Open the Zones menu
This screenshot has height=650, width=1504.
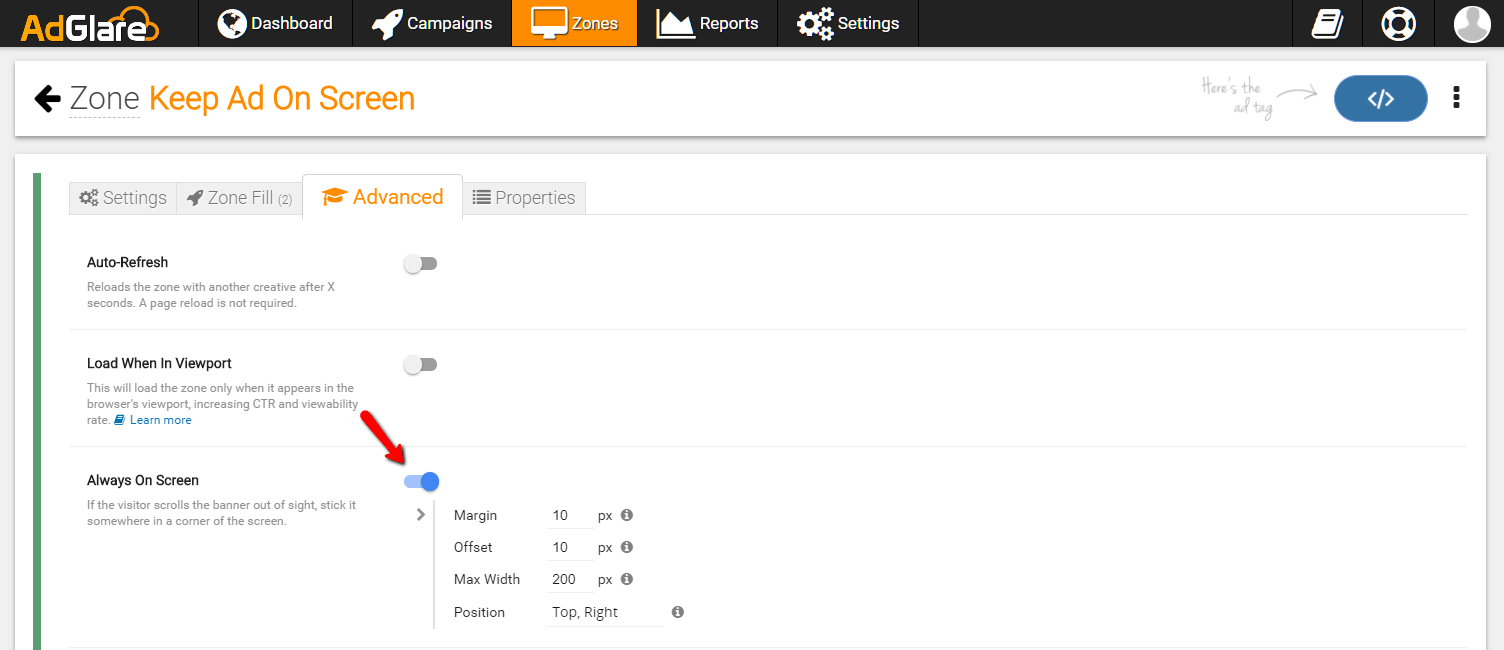click(574, 23)
